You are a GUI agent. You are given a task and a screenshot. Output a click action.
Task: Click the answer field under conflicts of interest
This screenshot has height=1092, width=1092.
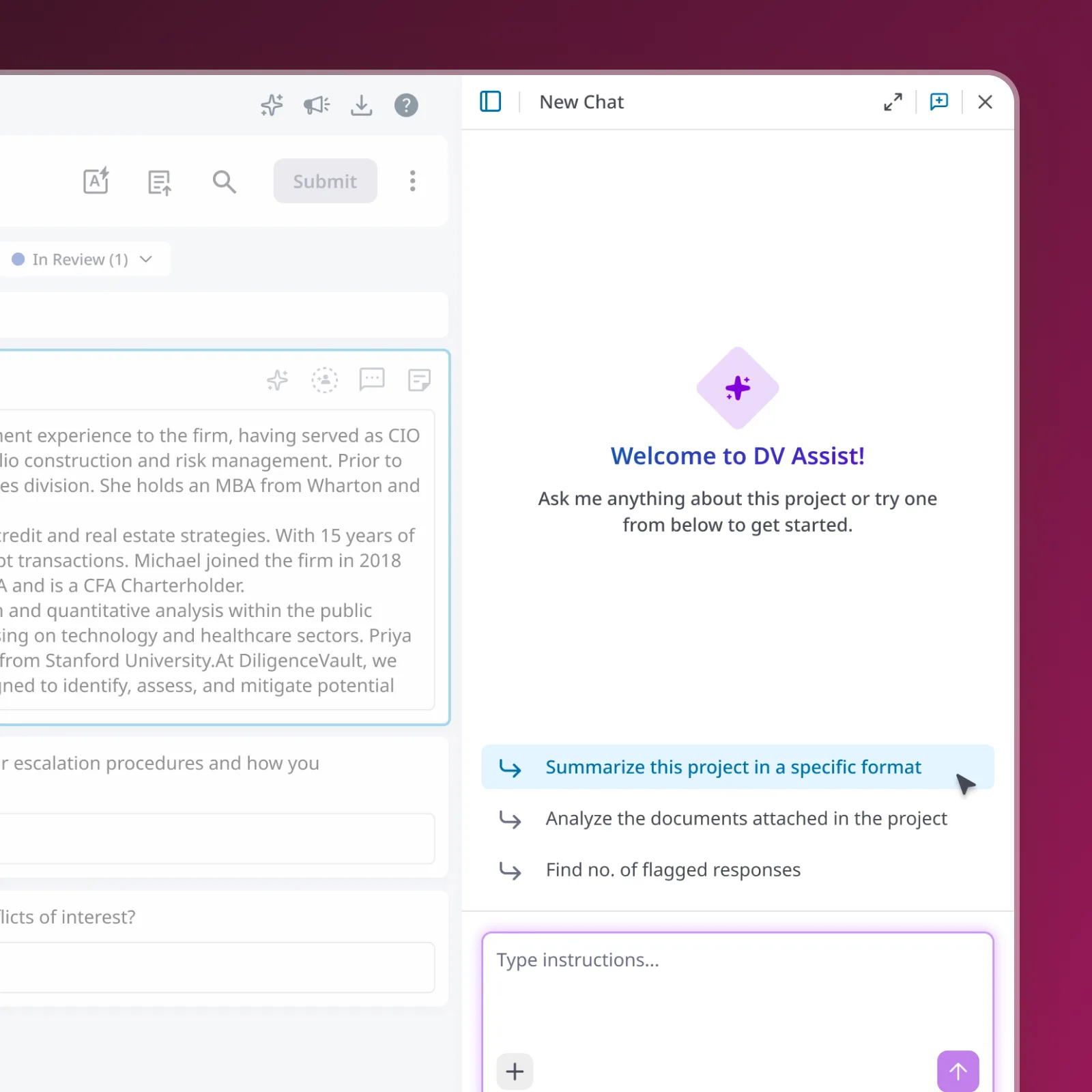pos(217,967)
